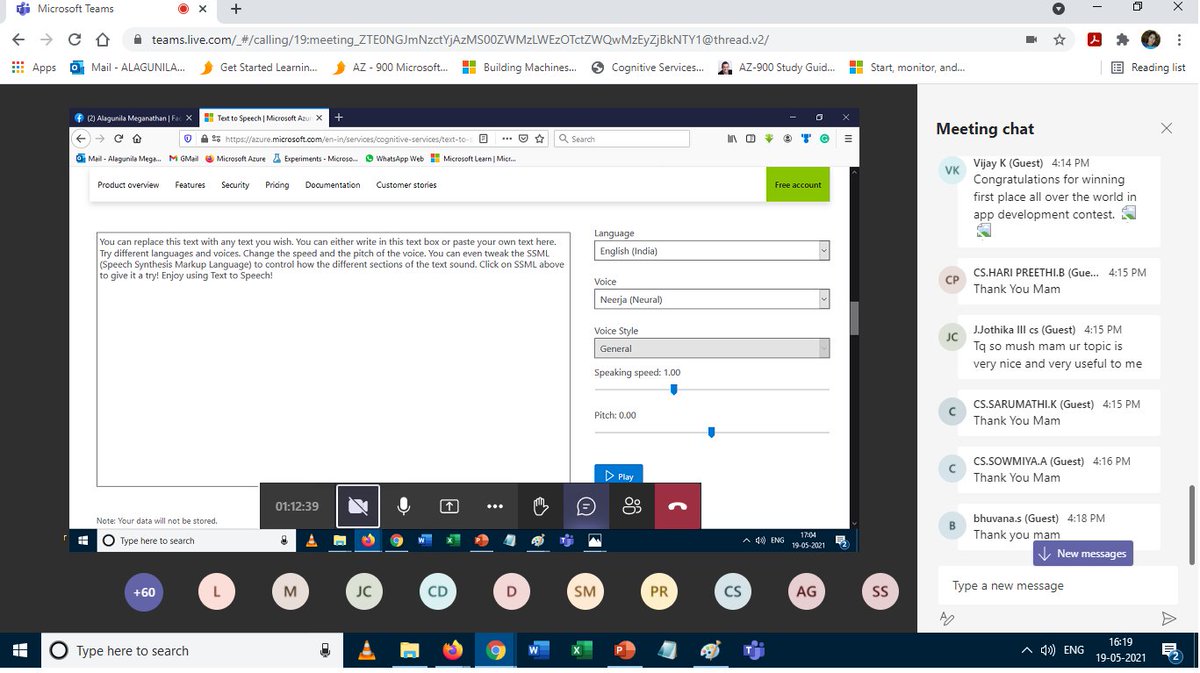Open the Adobe Acrobat extension
This screenshot has height=673, width=1200.
tap(1095, 40)
